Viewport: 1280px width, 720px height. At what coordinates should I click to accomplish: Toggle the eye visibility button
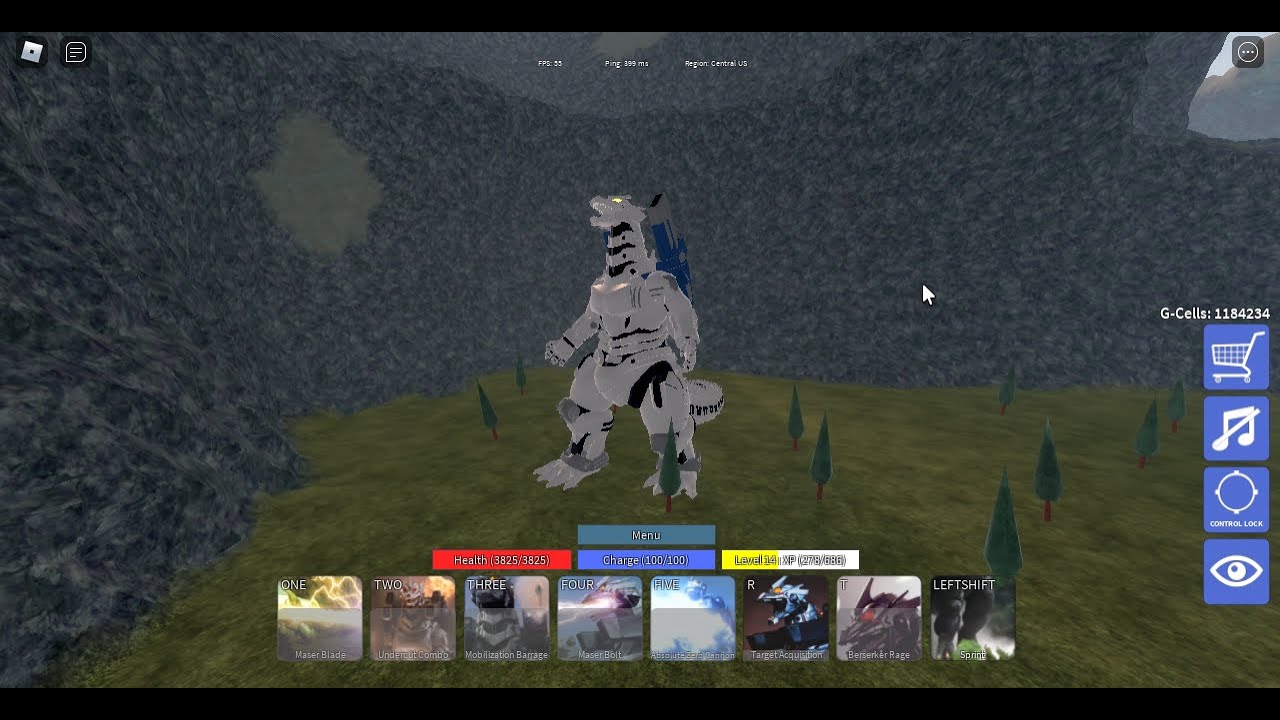(x=1236, y=572)
